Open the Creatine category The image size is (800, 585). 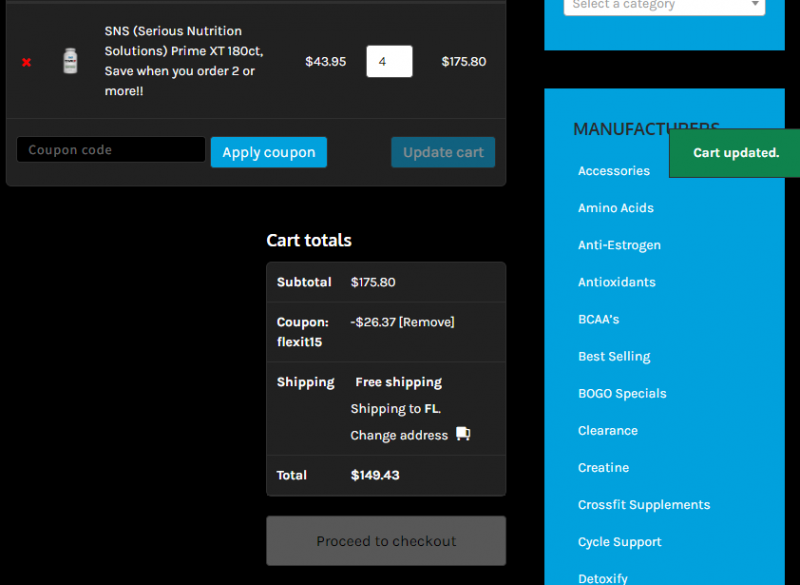coord(604,468)
